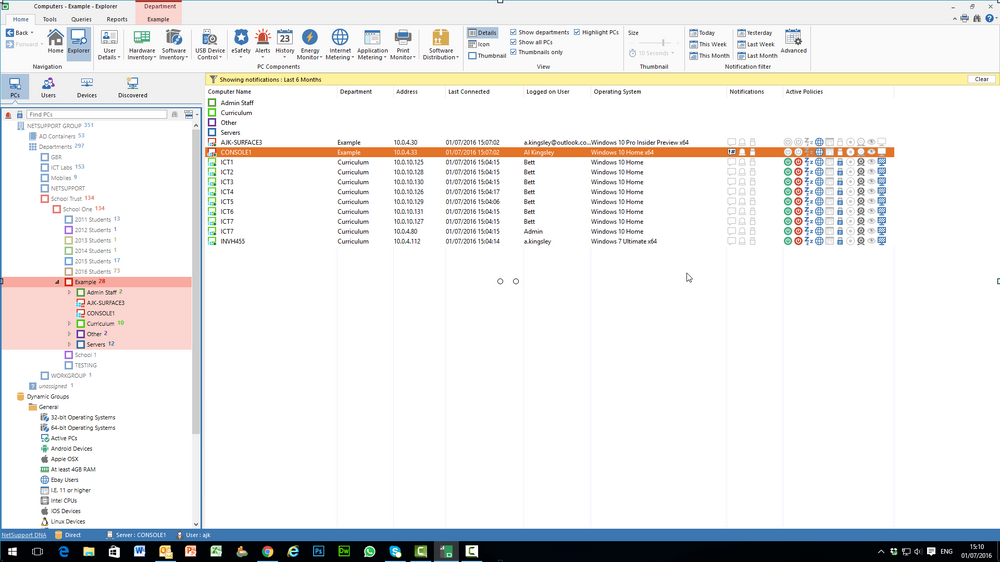Open Application Metering

click(372, 45)
